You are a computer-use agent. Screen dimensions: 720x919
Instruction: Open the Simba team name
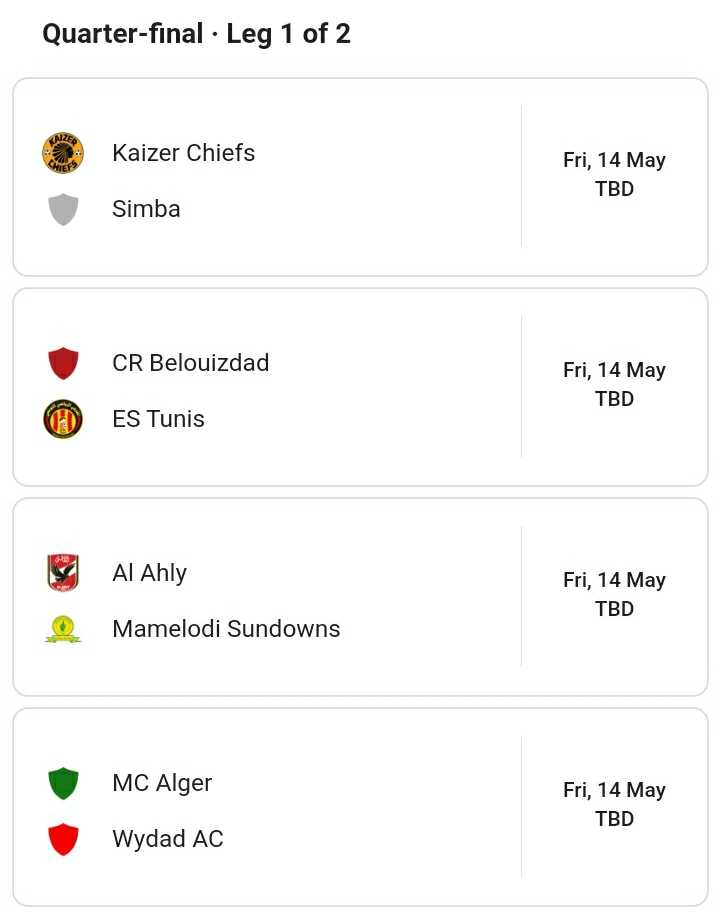(146, 209)
